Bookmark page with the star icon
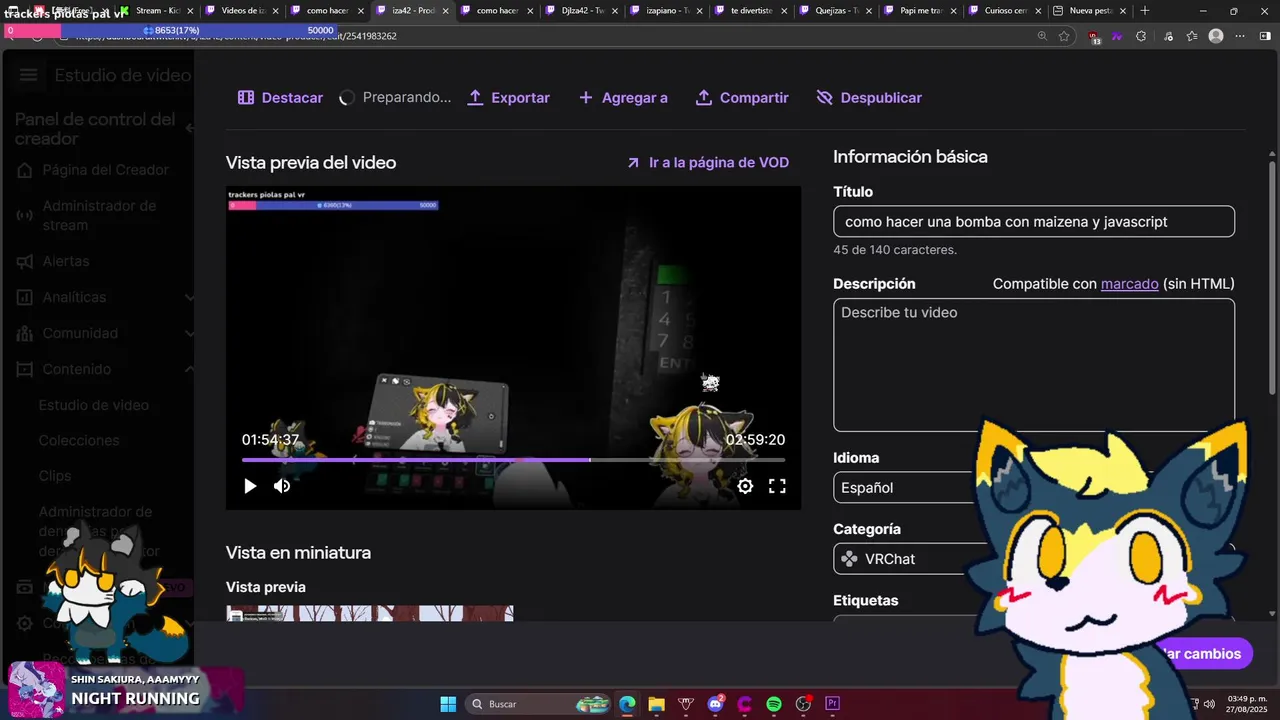Image resolution: width=1280 pixels, height=720 pixels. click(1064, 36)
